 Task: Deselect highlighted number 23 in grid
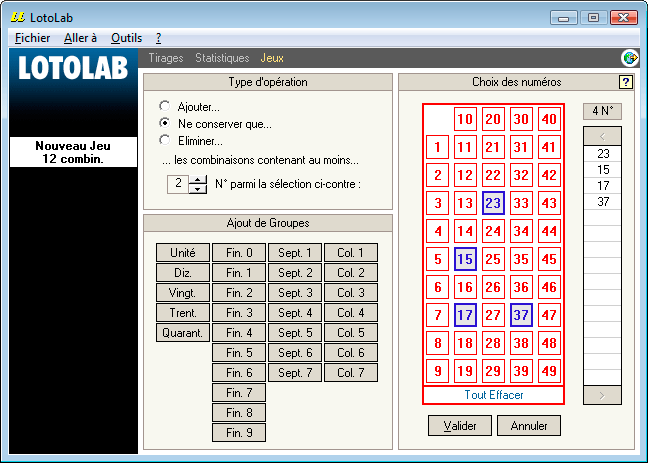(x=492, y=204)
